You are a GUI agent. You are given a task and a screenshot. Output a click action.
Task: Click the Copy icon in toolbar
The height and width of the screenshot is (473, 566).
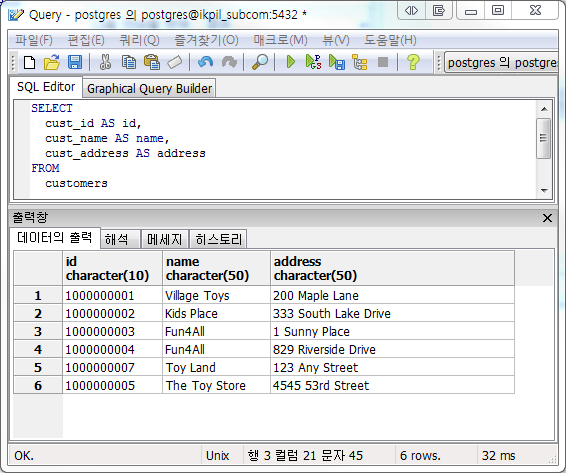tap(129, 62)
